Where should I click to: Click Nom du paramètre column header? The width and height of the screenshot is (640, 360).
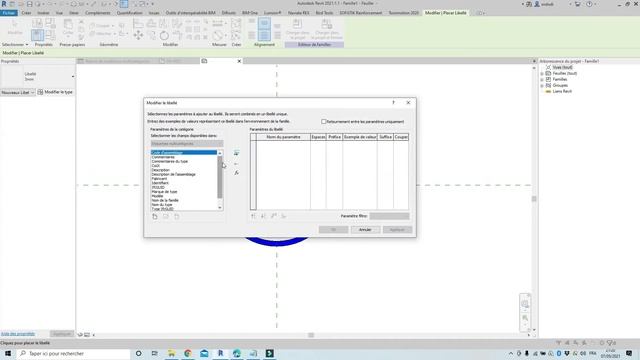283,137
